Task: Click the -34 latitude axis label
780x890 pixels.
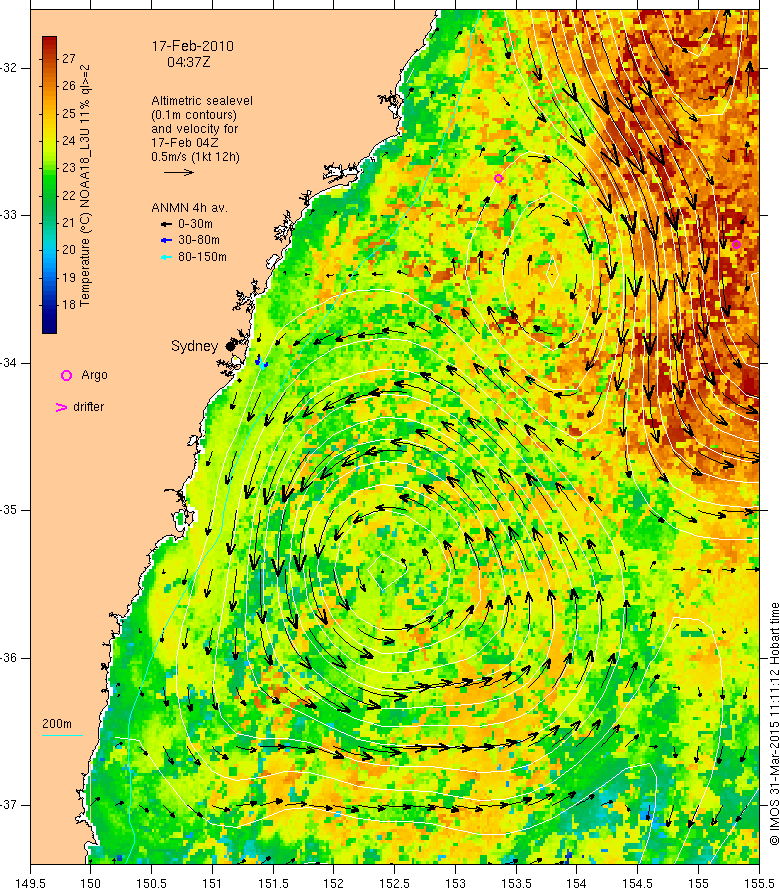Action: coord(9,363)
